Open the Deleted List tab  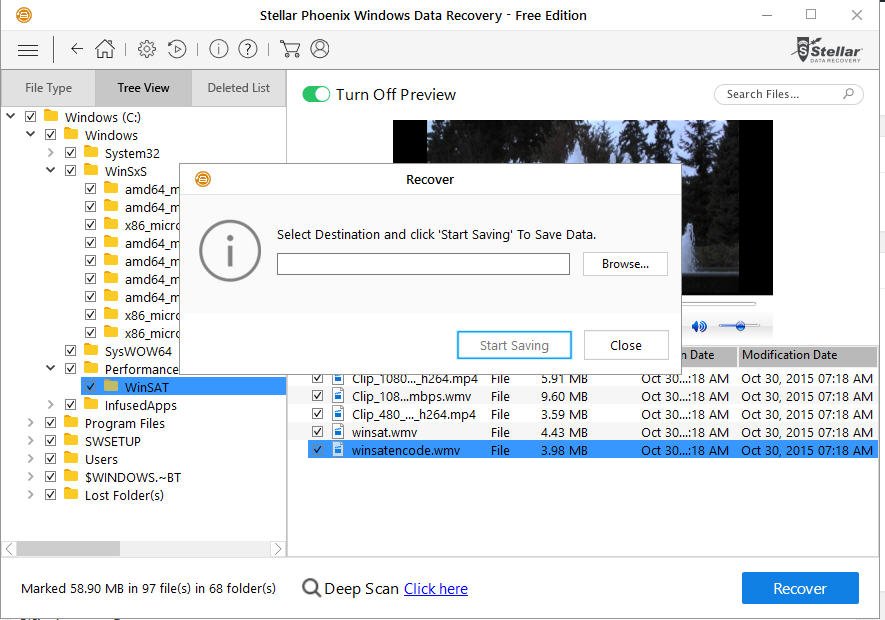click(239, 88)
